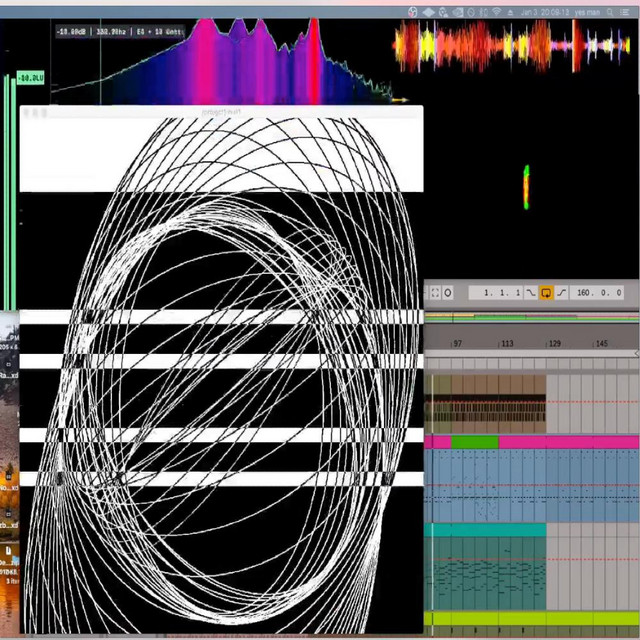
Task: Open the 'yes man' user menu
Action: pos(586,12)
